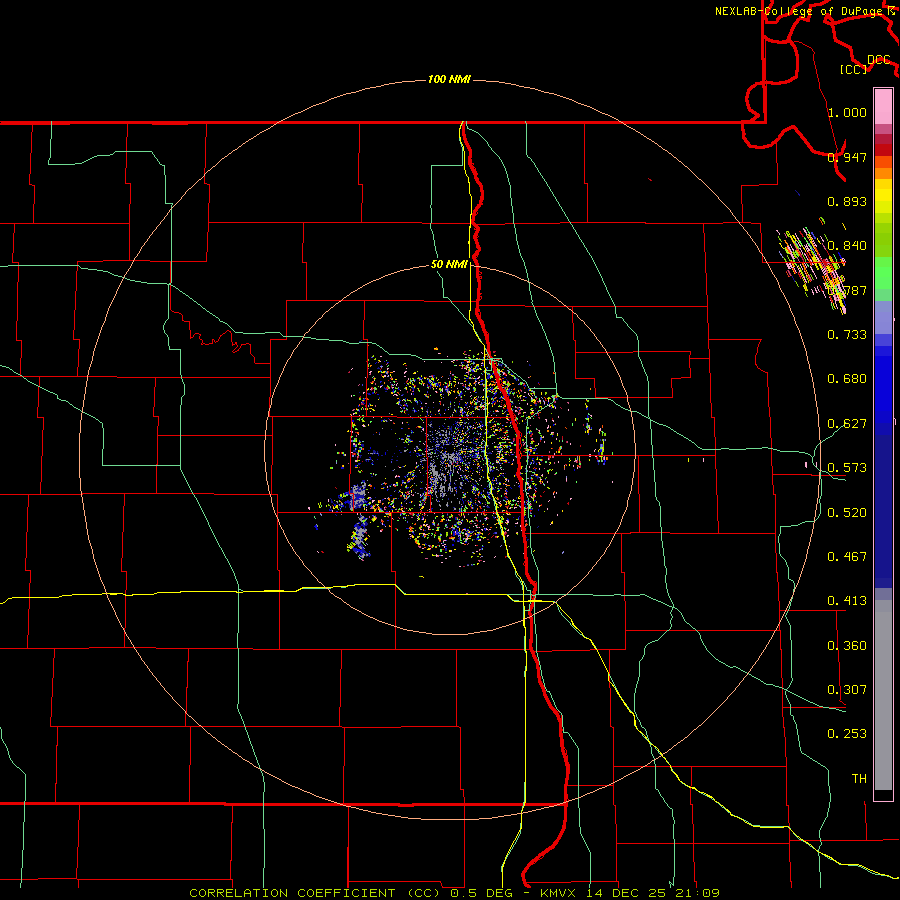This screenshot has width=900, height=900.
Task: Click the 0.253 scale value
Action: [x=847, y=734]
